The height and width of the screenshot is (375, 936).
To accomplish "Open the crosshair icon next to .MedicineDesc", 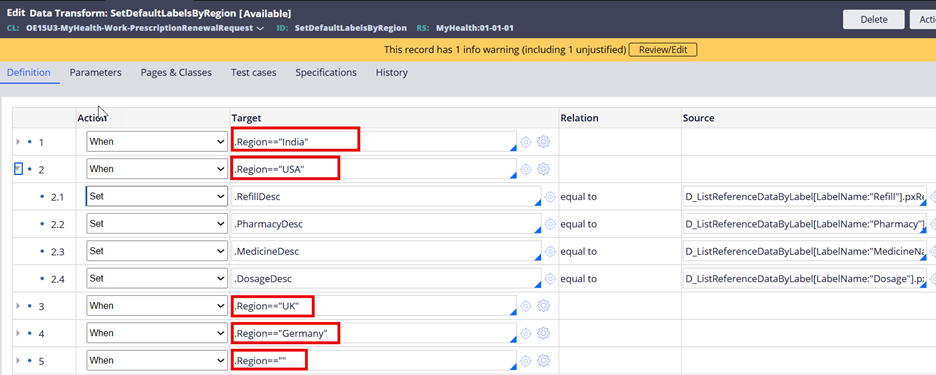I will [x=550, y=251].
